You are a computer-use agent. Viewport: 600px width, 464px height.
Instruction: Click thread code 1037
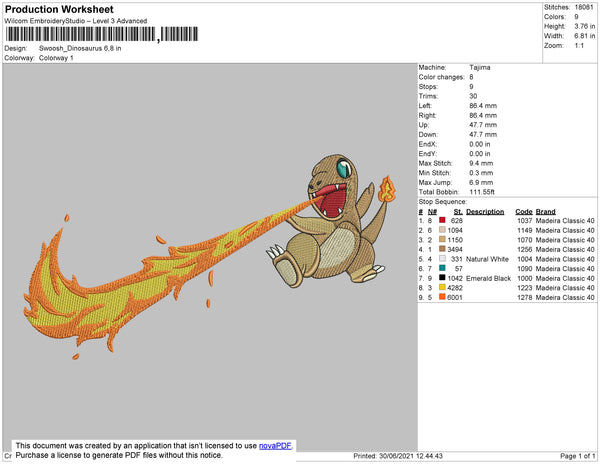tap(525, 221)
